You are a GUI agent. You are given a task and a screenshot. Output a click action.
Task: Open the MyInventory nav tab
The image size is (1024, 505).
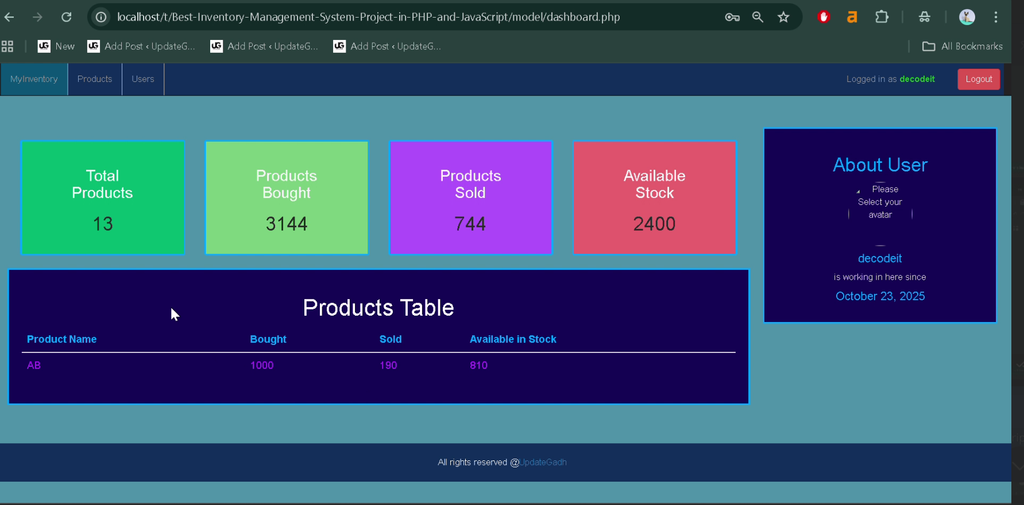[34, 79]
